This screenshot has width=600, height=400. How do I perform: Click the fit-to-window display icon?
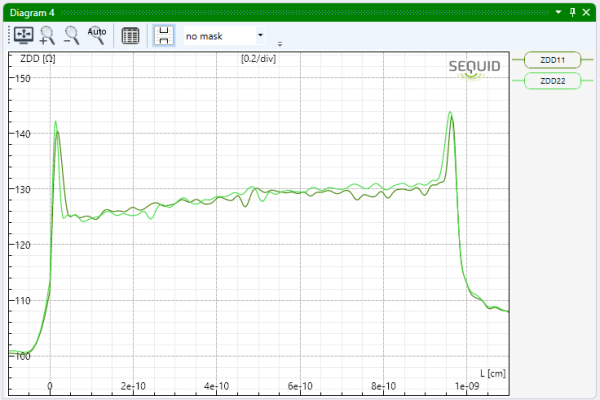[22, 36]
